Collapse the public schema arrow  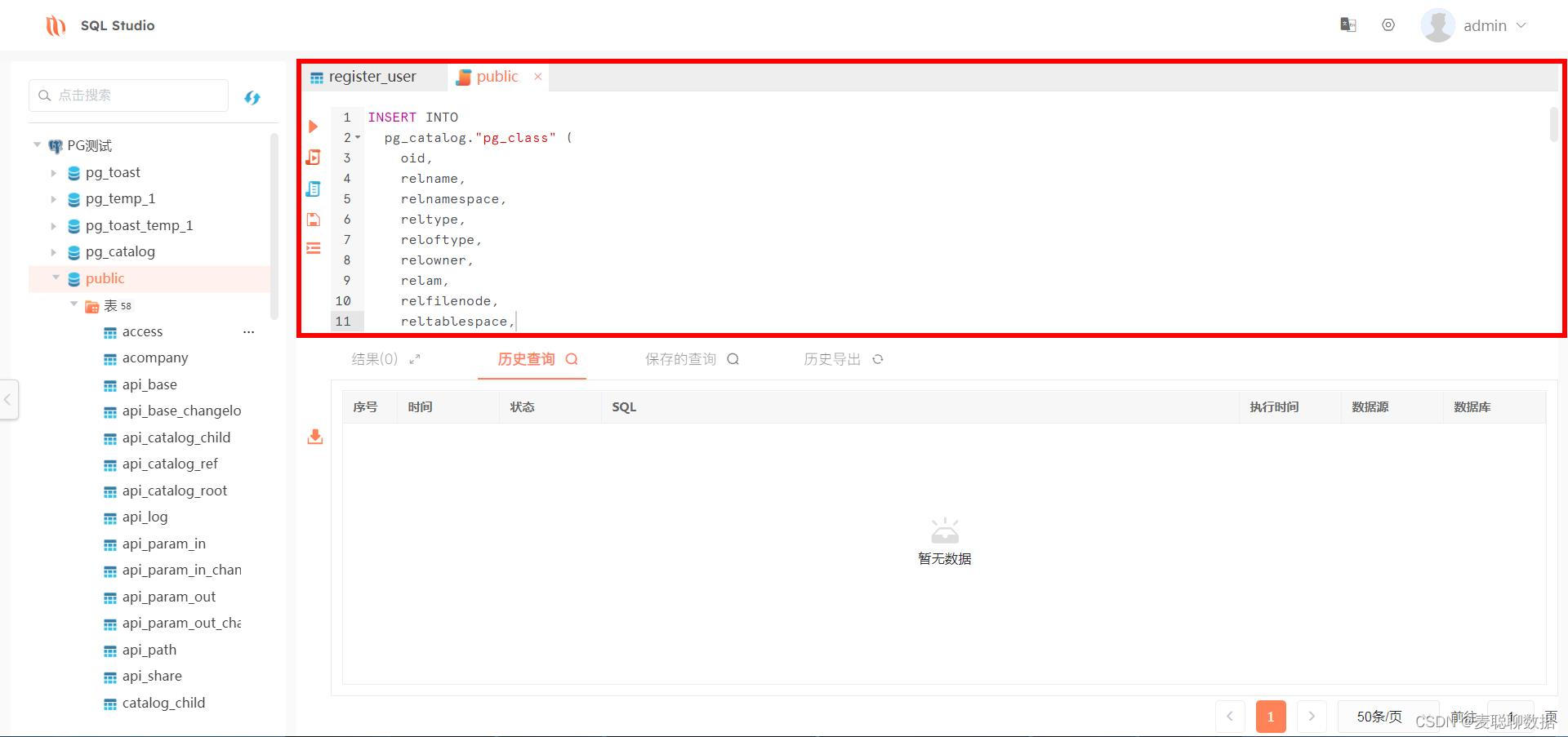(x=56, y=278)
